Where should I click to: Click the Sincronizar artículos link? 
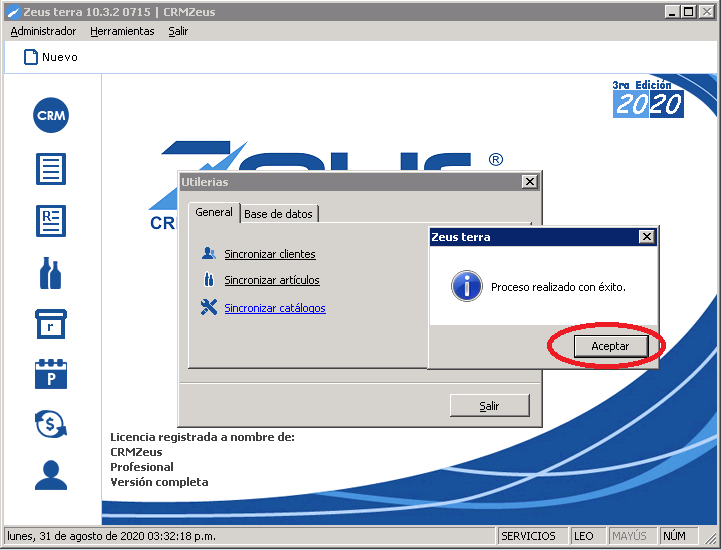click(x=272, y=280)
